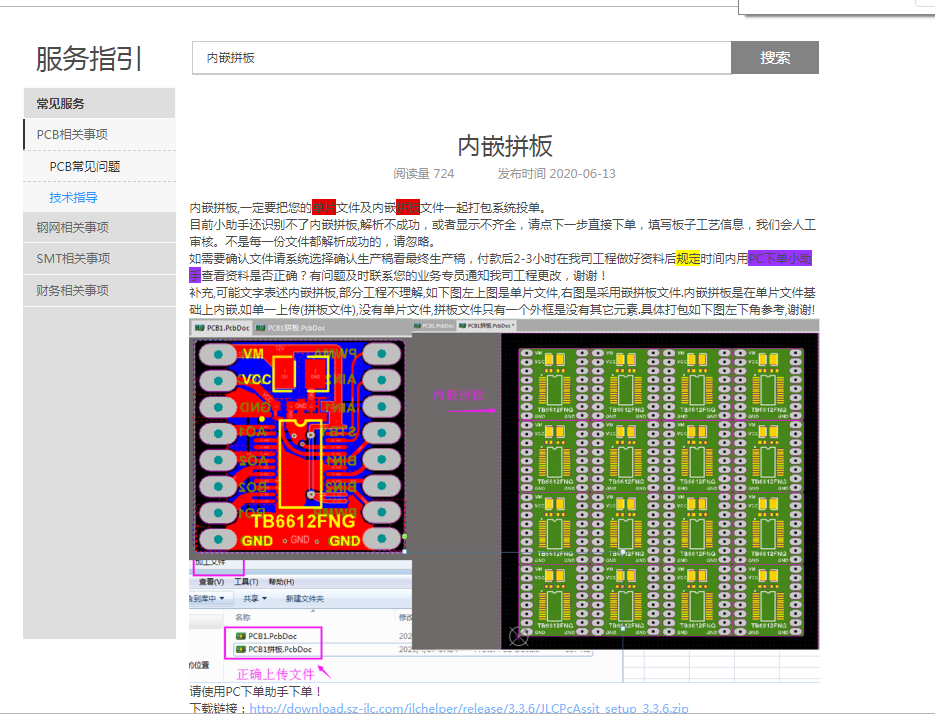Open the JLCPcAssit download link
The height and width of the screenshot is (718, 935).
coord(468,709)
